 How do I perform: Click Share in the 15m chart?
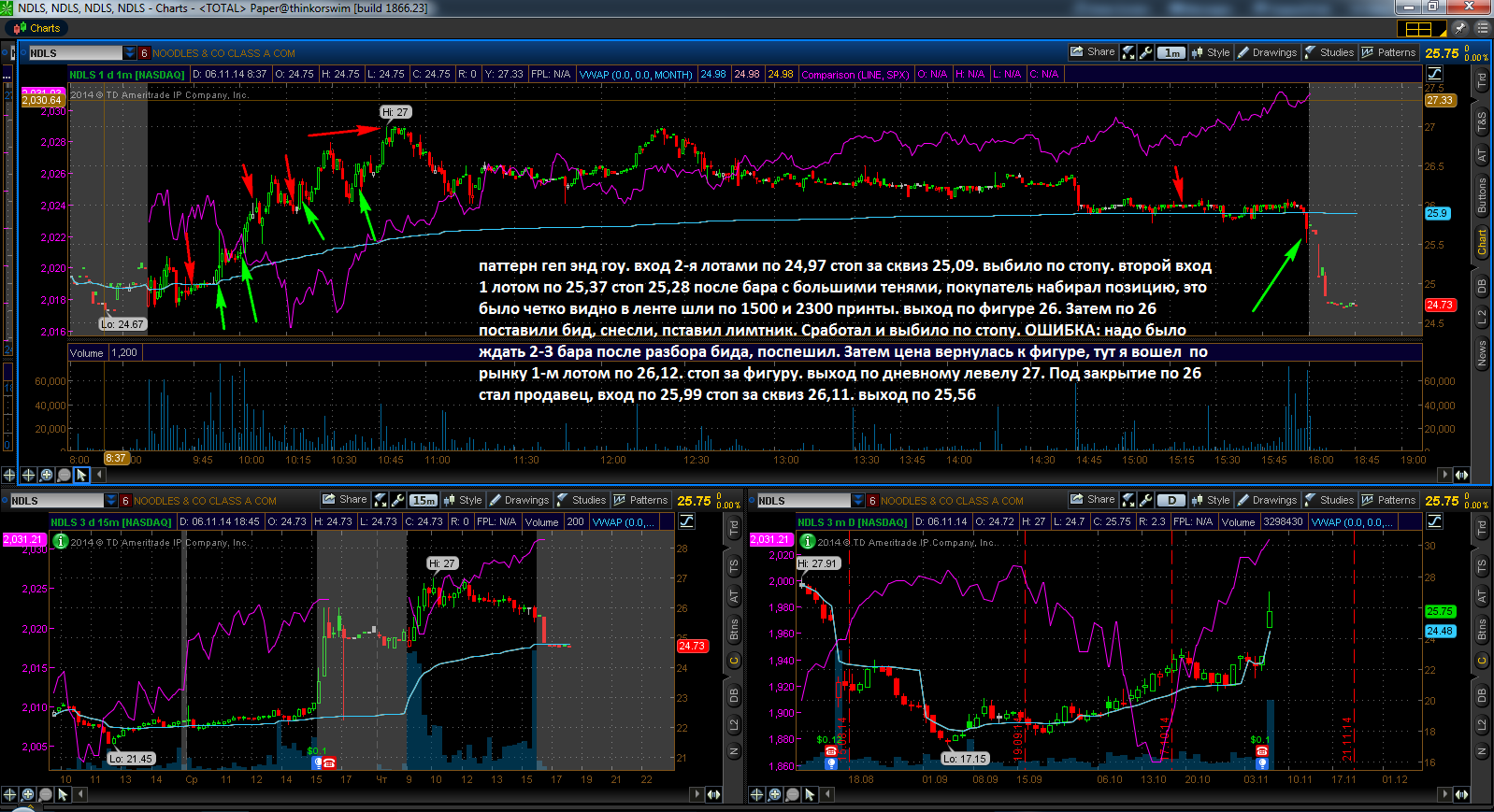click(x=345, y=500)
